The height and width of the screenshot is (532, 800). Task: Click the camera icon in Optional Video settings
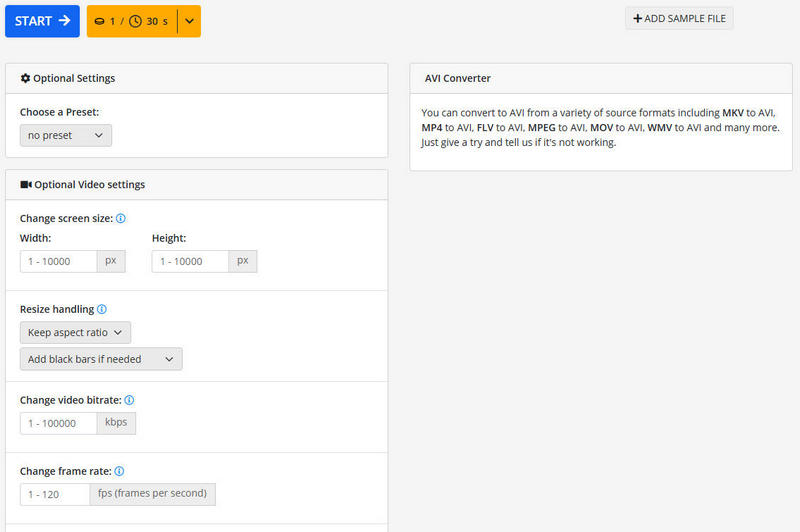pyautogui.click(x=26, y=184)
